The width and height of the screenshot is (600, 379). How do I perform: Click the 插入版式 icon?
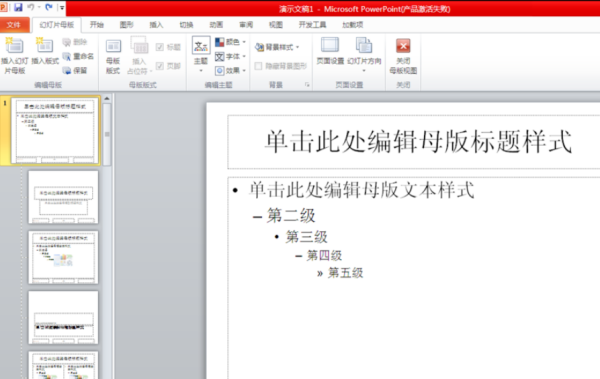(x=44, y=46)
